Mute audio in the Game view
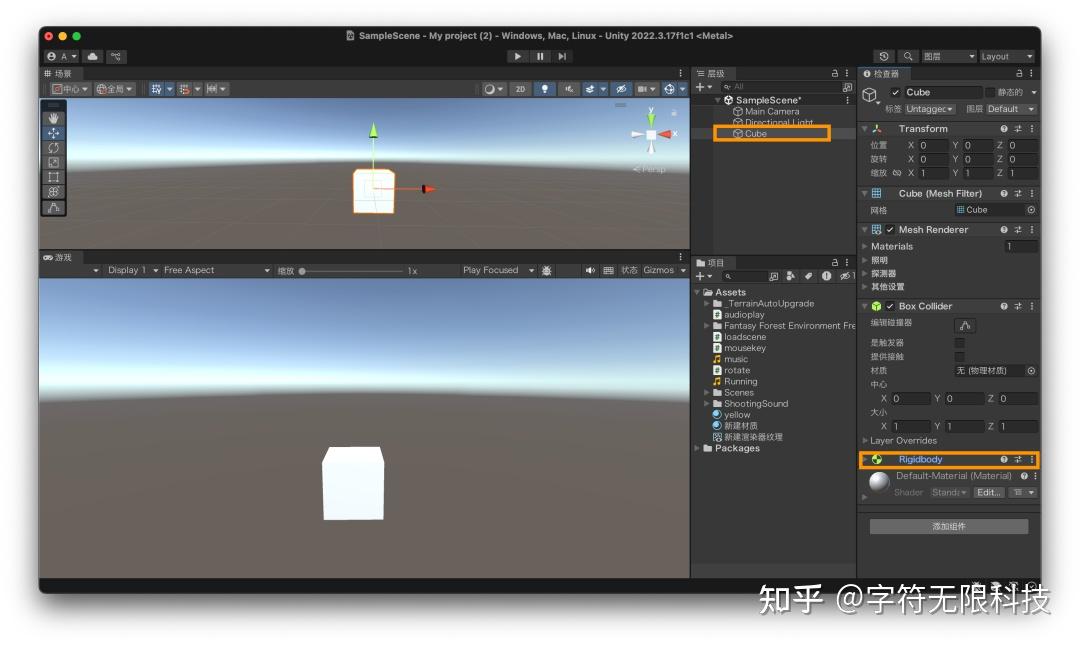This screenshot has width=1080, height=645. [590, 270]
